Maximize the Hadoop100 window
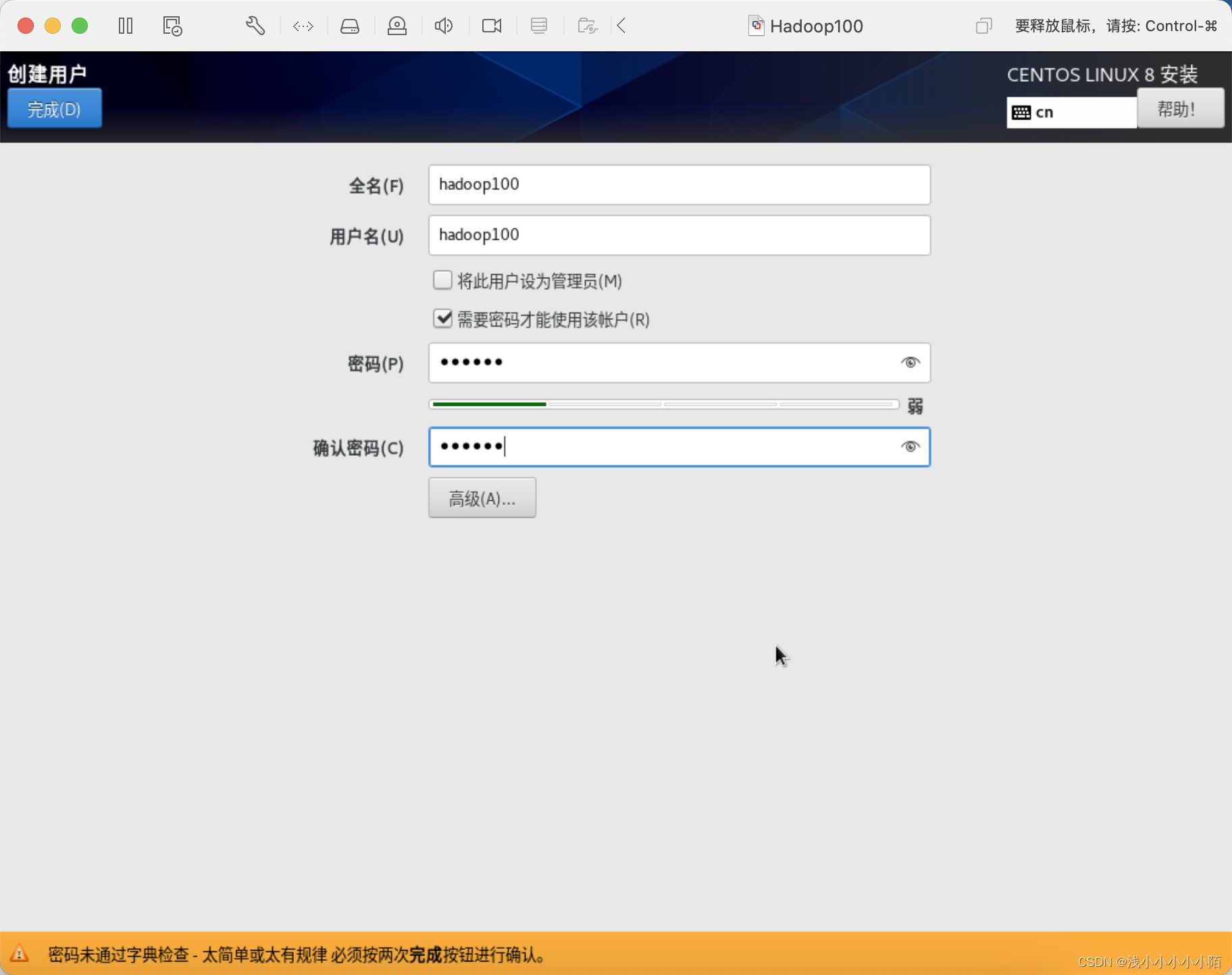1232x975 pixels. coord(80,26)
